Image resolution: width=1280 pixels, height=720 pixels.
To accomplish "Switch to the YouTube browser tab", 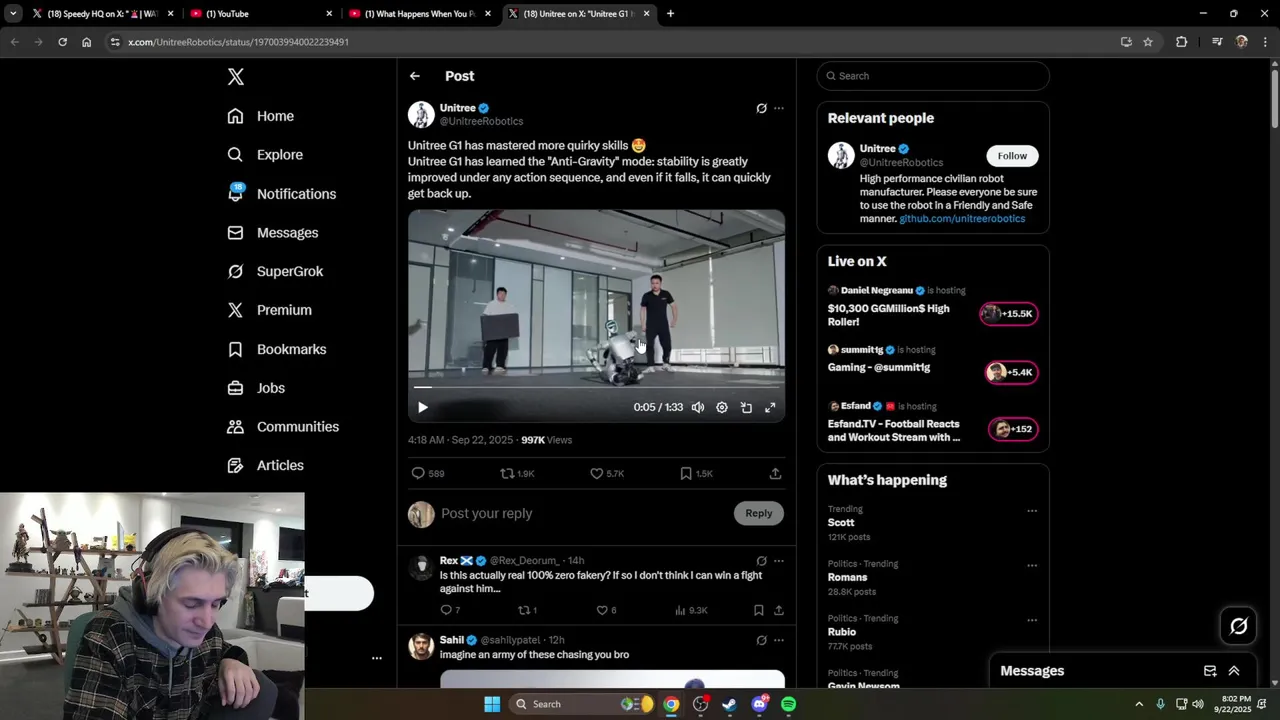I will [x=262, y=14].
